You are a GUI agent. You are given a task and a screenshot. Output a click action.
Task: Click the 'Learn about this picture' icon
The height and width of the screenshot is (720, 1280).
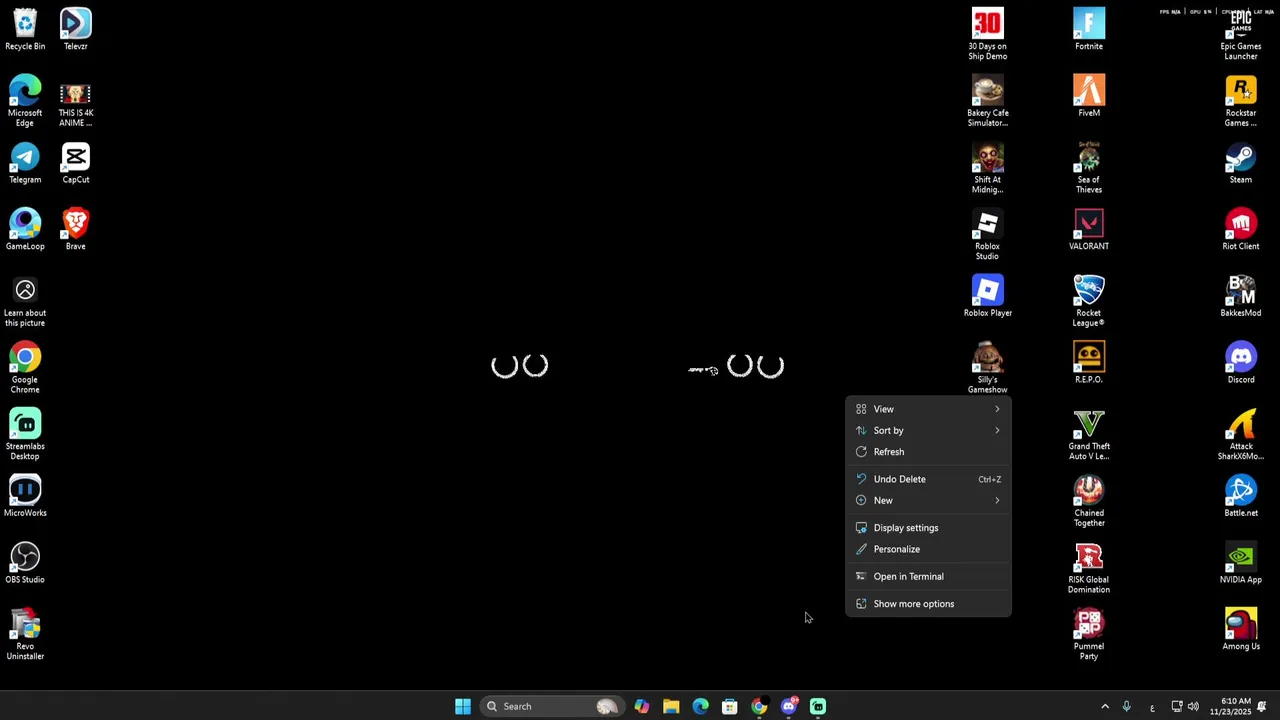[25, 301]
